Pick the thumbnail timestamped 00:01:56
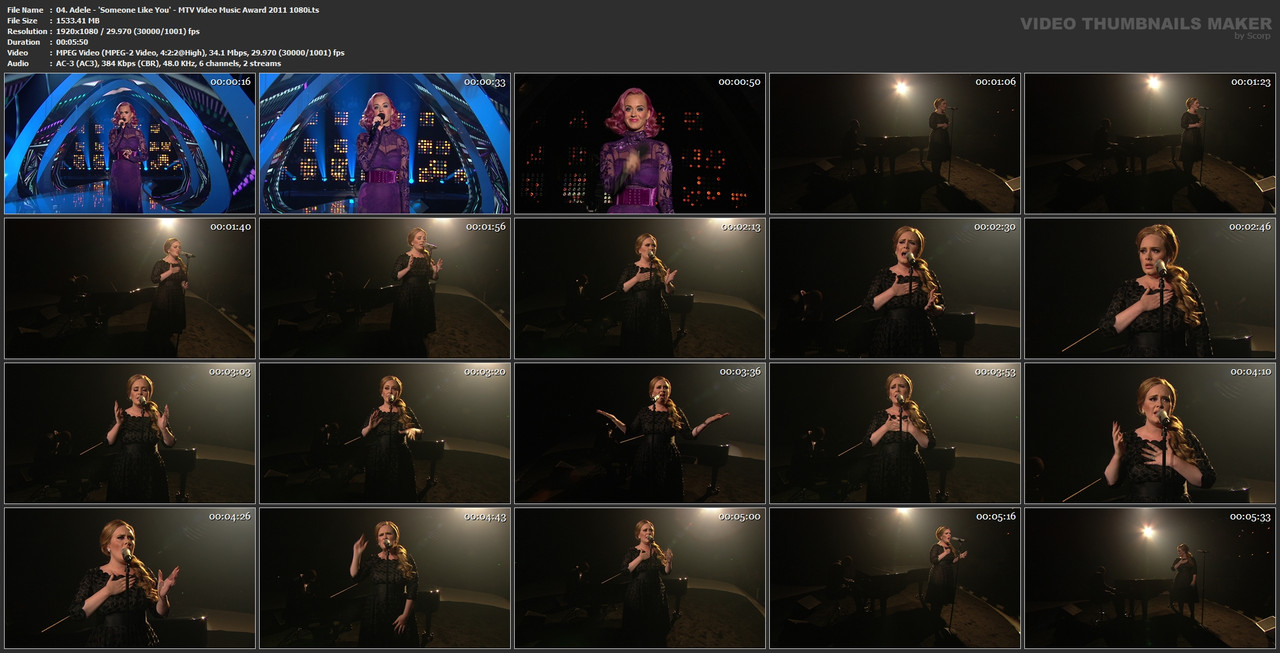The width and height of the screenshot is (1280, 653). pyautogui.click(x=385, y=288)
